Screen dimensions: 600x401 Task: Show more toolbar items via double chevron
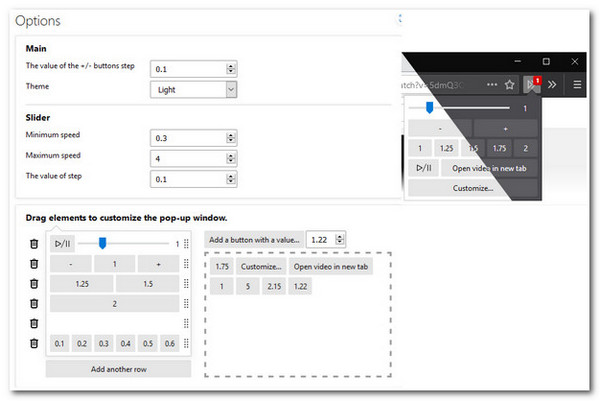(552, 85)
